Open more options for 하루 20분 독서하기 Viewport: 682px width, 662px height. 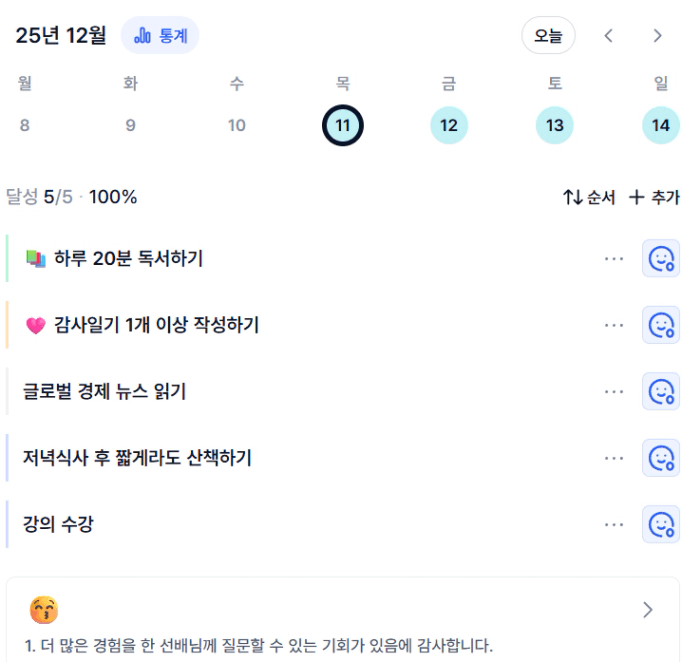pyautogui.click(x=614, y=259)
